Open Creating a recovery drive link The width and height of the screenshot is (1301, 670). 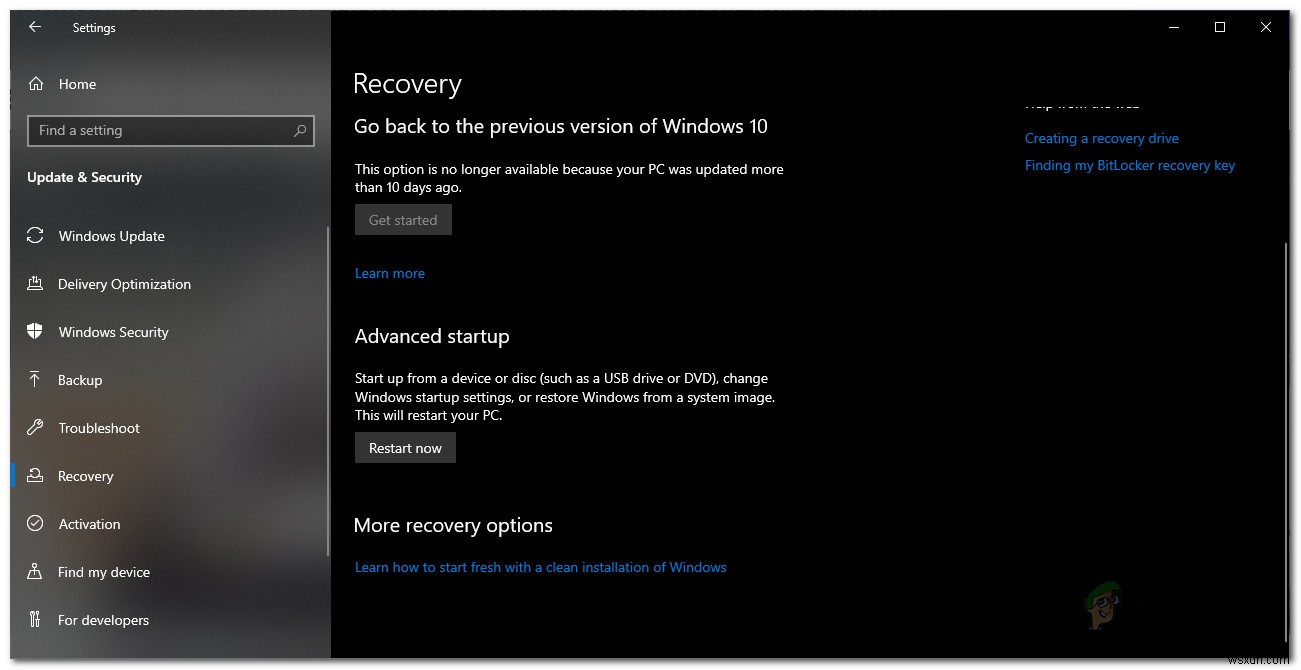coord(1102,138)
